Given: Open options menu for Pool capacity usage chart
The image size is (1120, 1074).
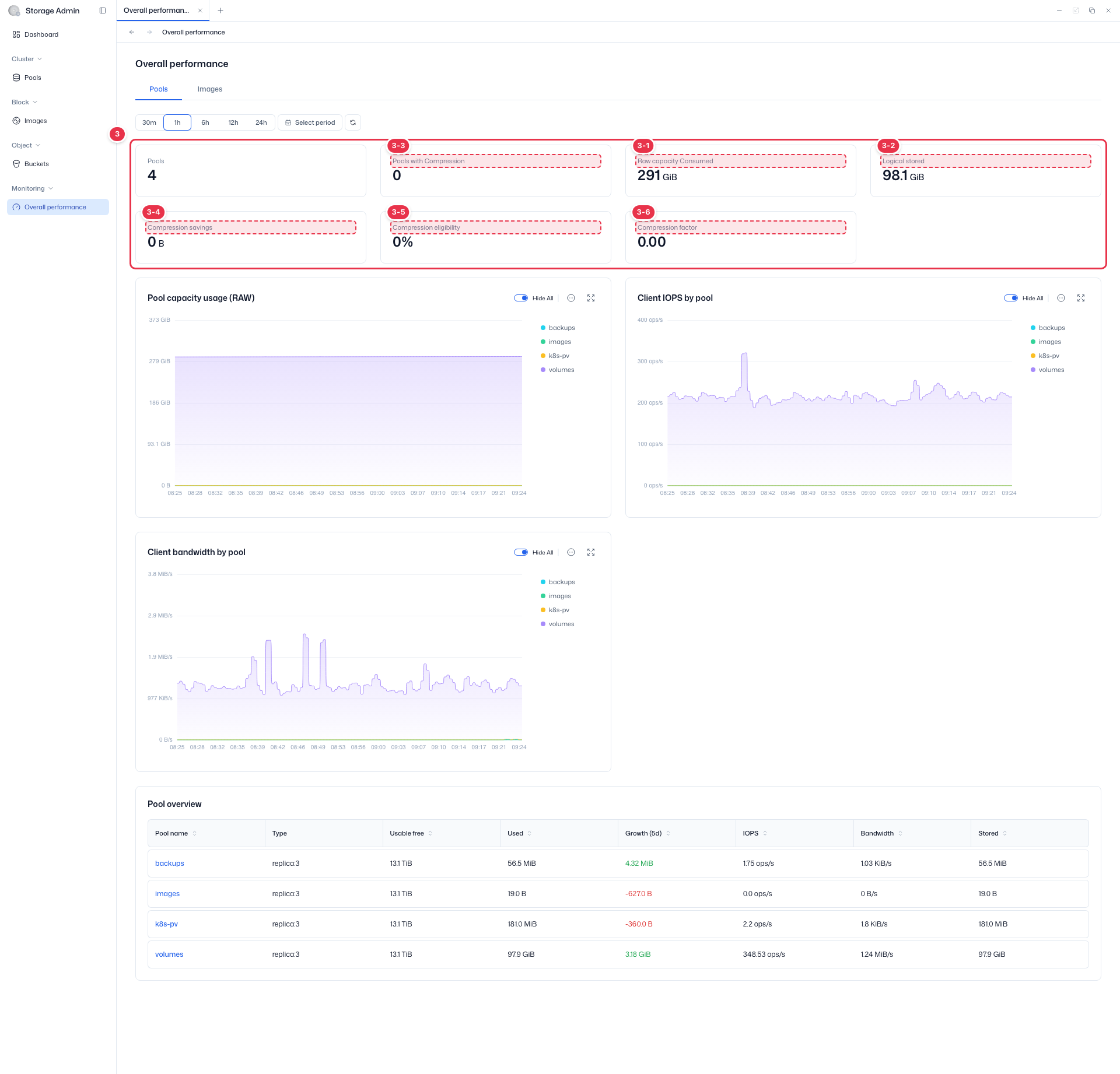Looking at the screenshot, I should (x=571, y=298).
